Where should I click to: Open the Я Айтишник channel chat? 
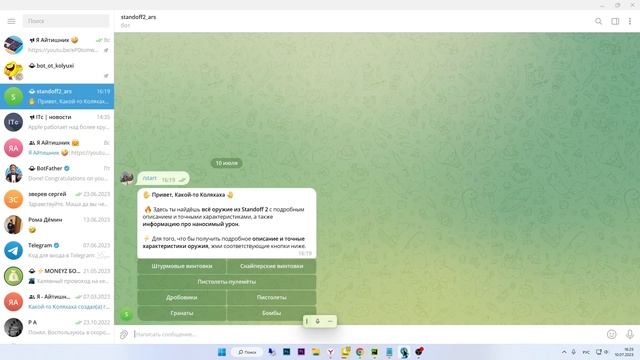(57, 45)
